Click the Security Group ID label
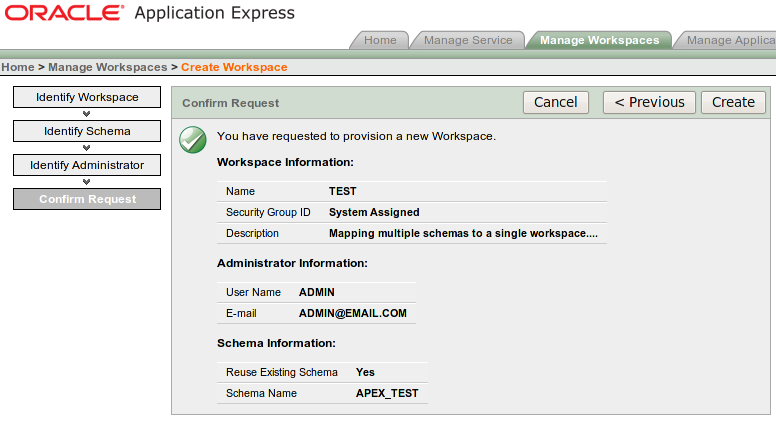Screen dimensions: 776x421 click(268, 212)
